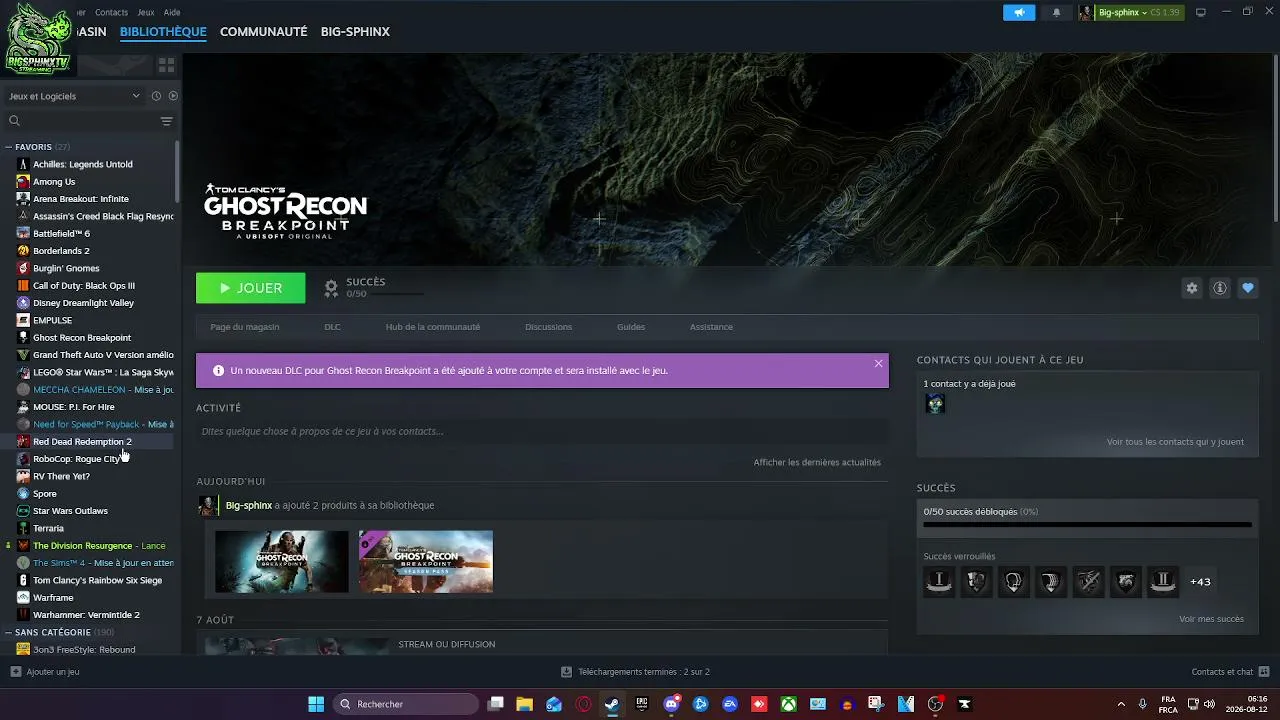The image size is (1280, 720).
Task: Toggle the favorite heart for this game
Action: coord(1247,288)
